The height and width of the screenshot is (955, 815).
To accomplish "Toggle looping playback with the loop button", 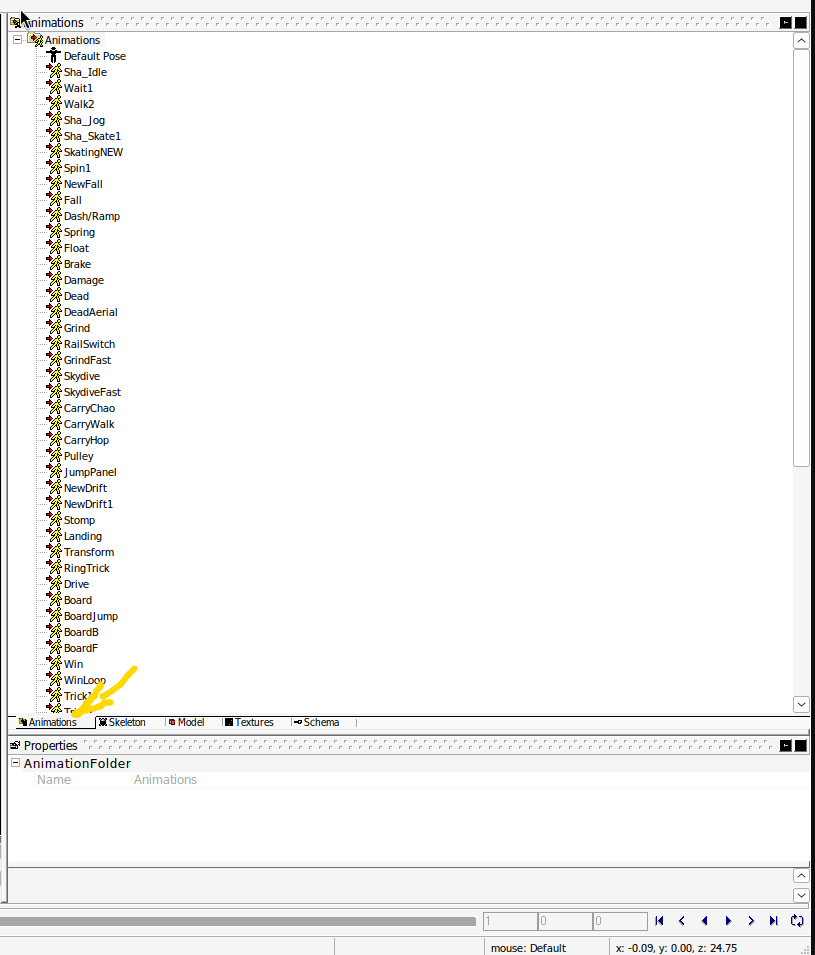I will pyautogui.click(x=797, y=921).
